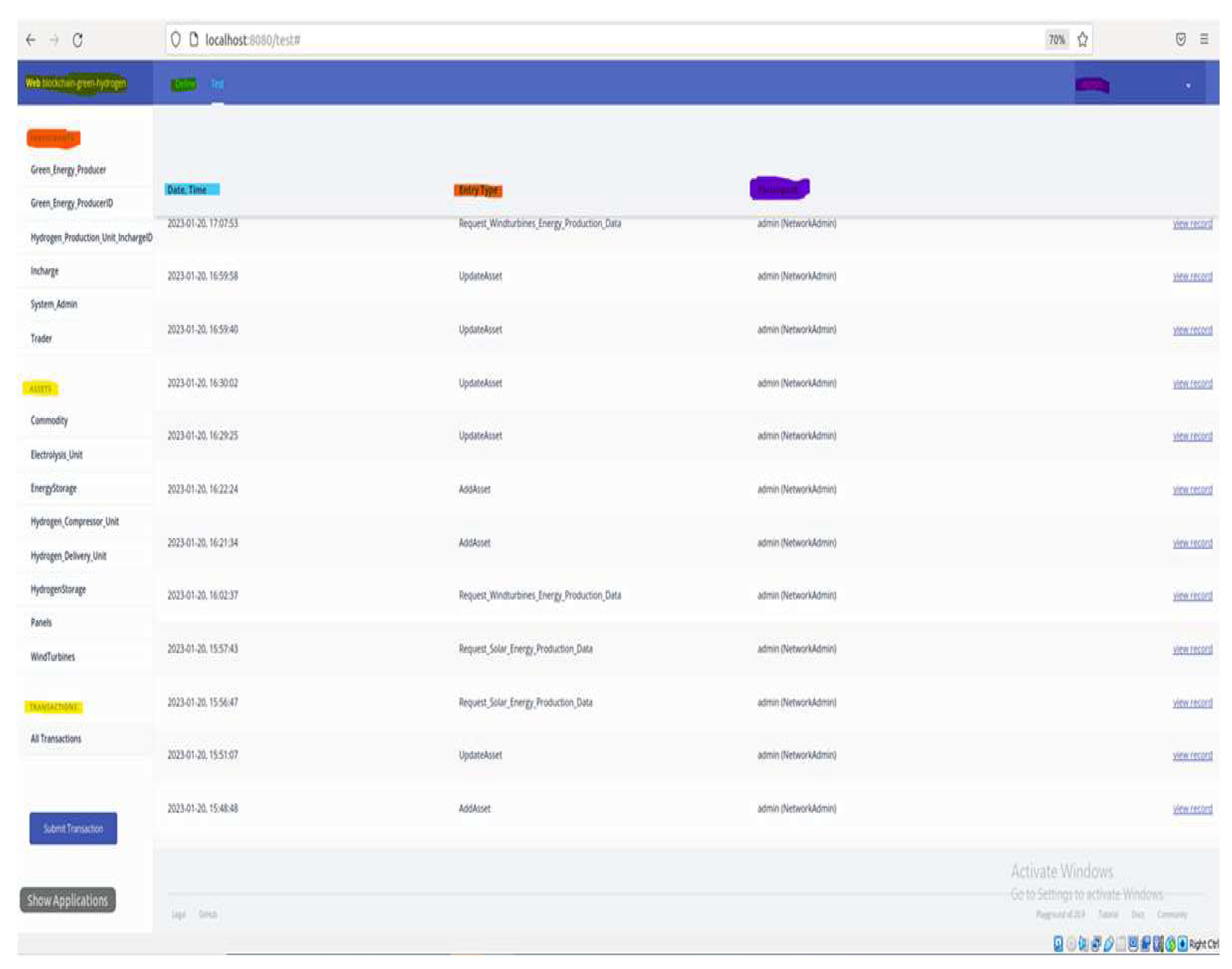Image resolution: width=1232 pixels, height=969 pixels.
Task: Click the tracking protection shield in address bar
Action: click(x=176, y=40)
